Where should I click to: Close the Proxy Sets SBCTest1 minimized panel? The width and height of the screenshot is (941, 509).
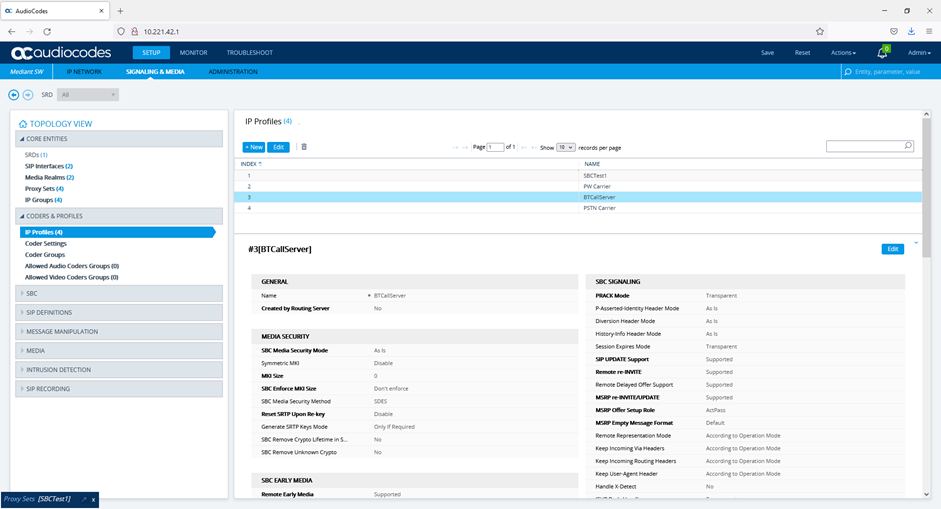94,499
